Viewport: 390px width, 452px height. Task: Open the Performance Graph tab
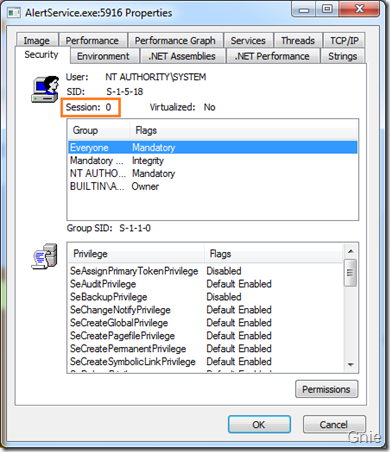[175, 40]
